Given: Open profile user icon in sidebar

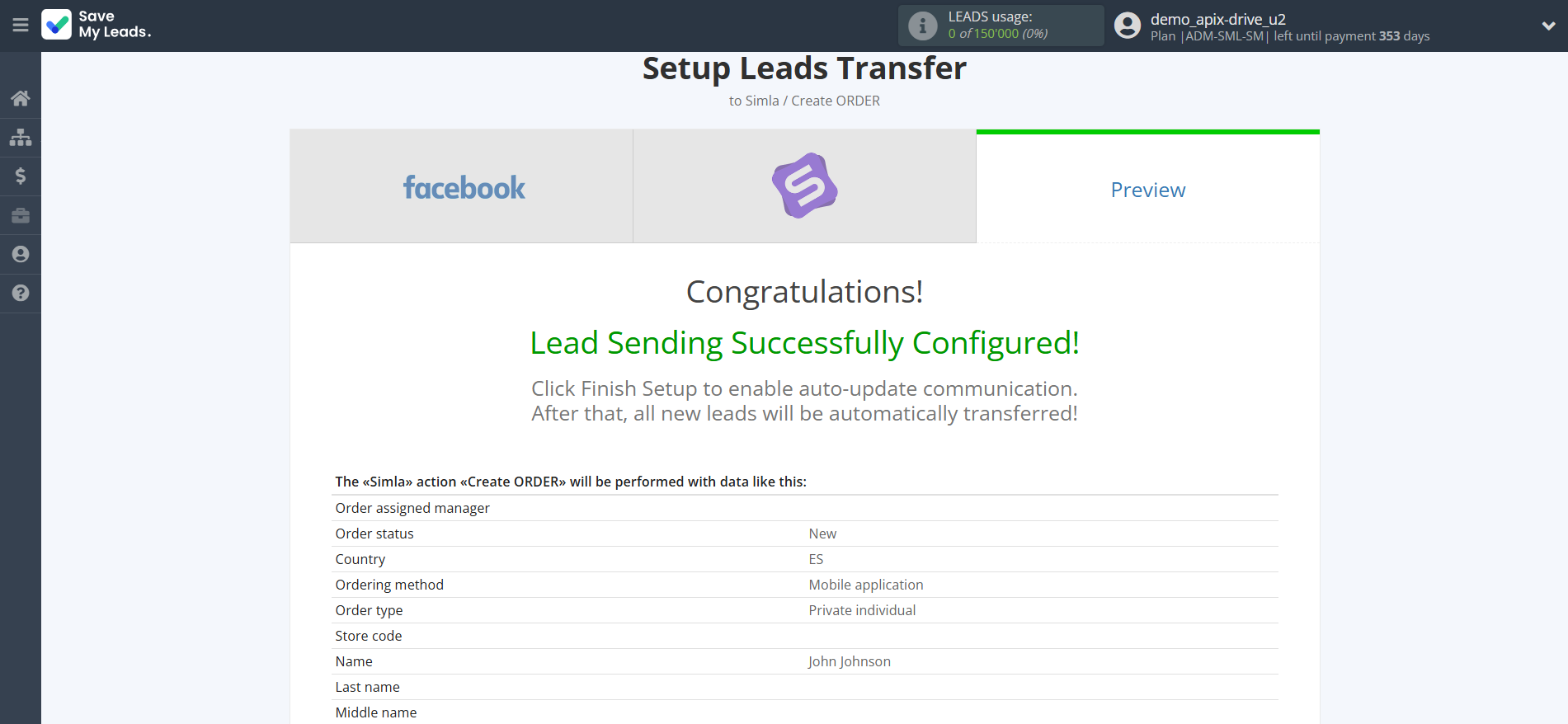Looking at the screenshot, I should click(21, 254).
